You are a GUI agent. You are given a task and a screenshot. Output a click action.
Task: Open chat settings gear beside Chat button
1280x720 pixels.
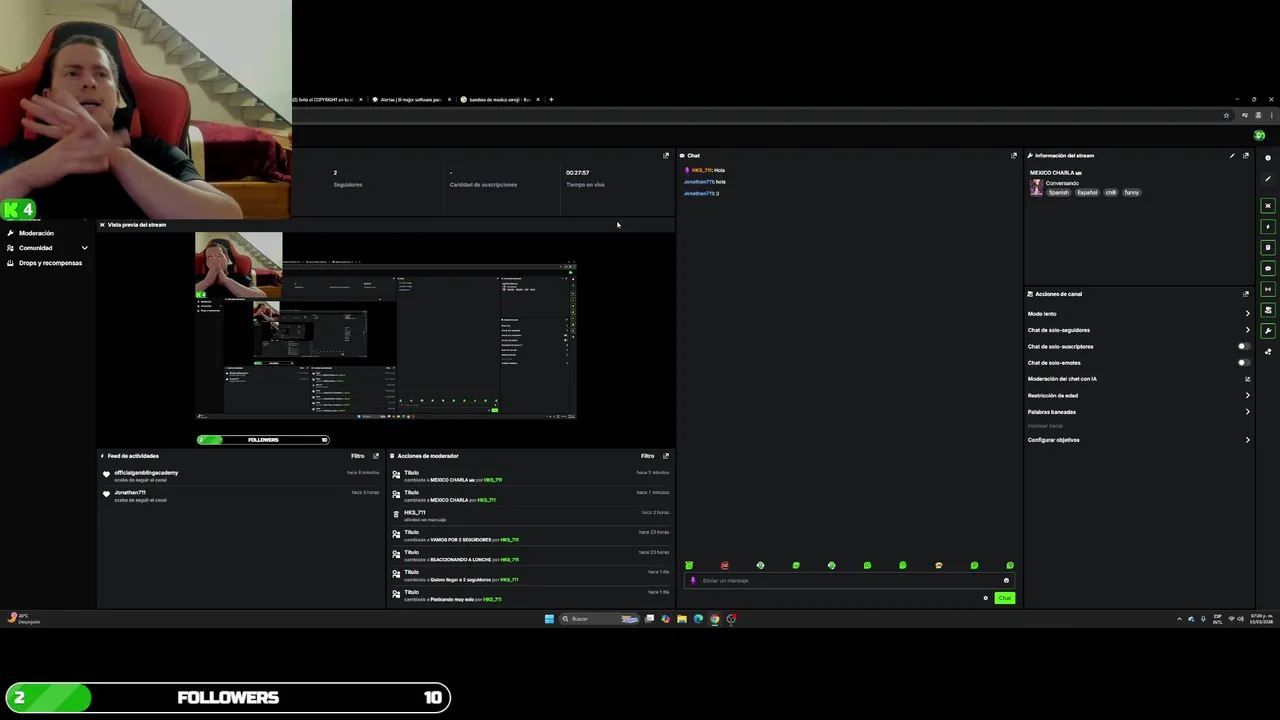coord(986,598)
